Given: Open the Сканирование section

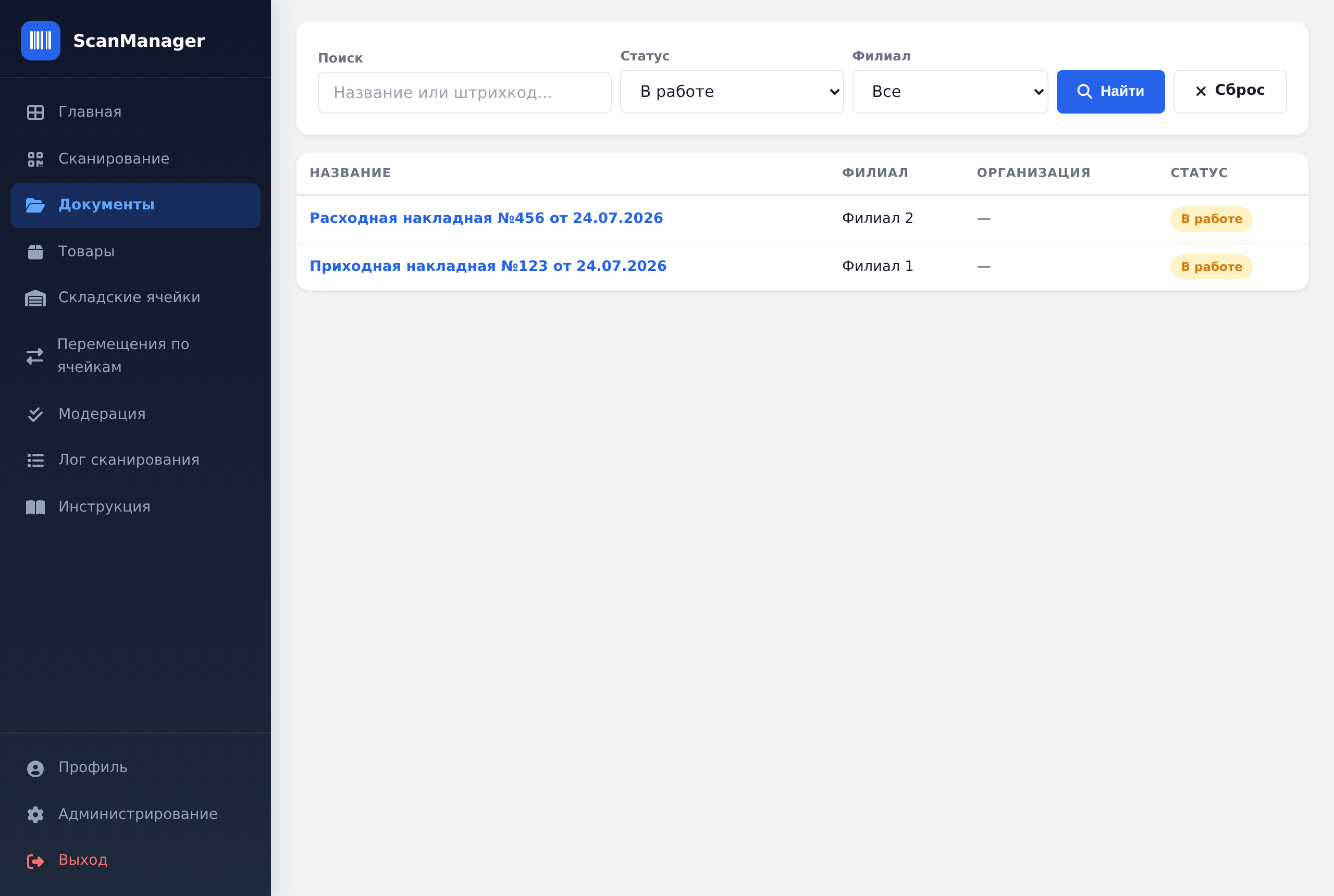Looking at the screenshot, I should point(135,159).
